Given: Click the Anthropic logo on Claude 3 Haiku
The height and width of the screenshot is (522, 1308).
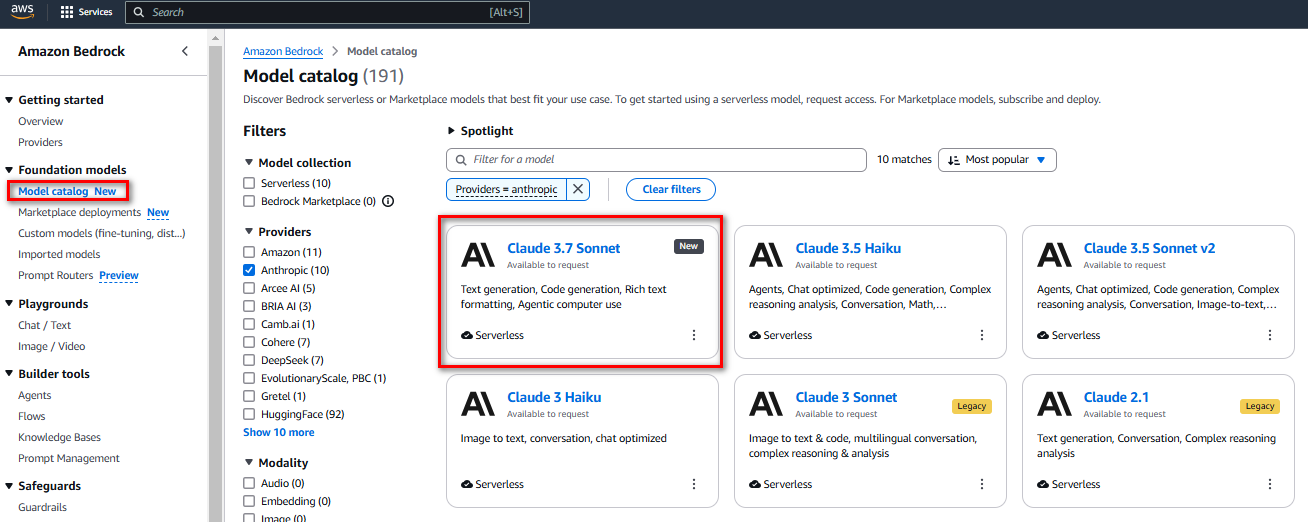Looking at the screenshot, I should tap(478, 404).
